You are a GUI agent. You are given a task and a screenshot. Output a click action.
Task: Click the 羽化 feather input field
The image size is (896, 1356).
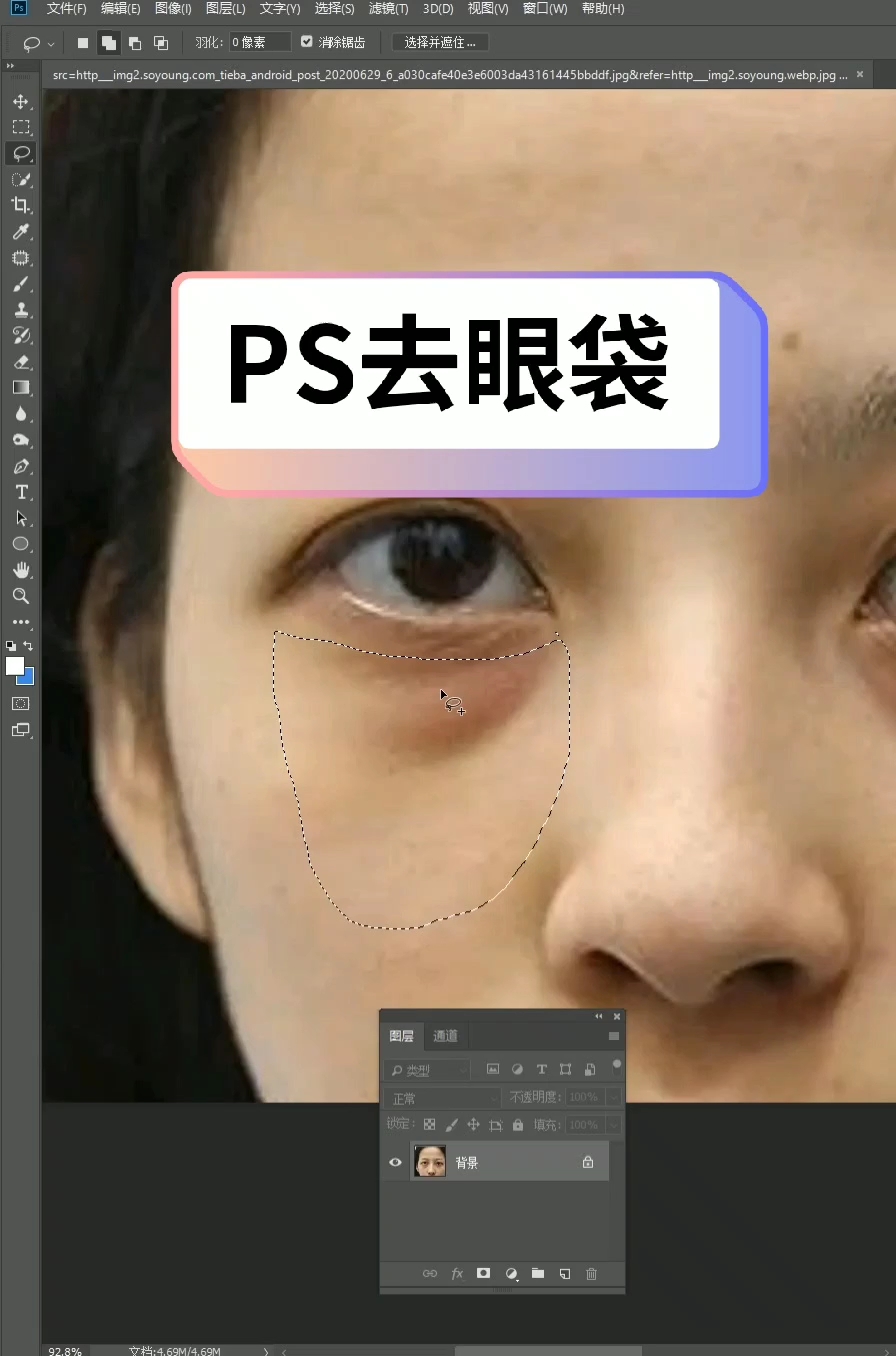[260, 42]
